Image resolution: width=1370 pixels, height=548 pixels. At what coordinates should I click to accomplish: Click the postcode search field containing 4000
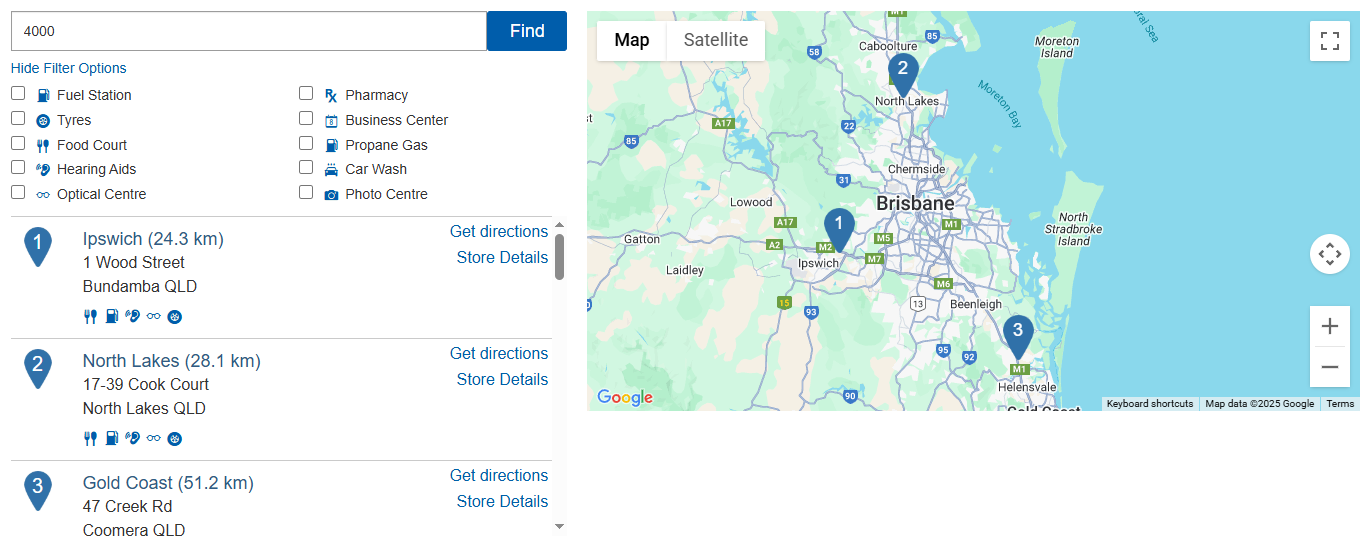point(249,31)
